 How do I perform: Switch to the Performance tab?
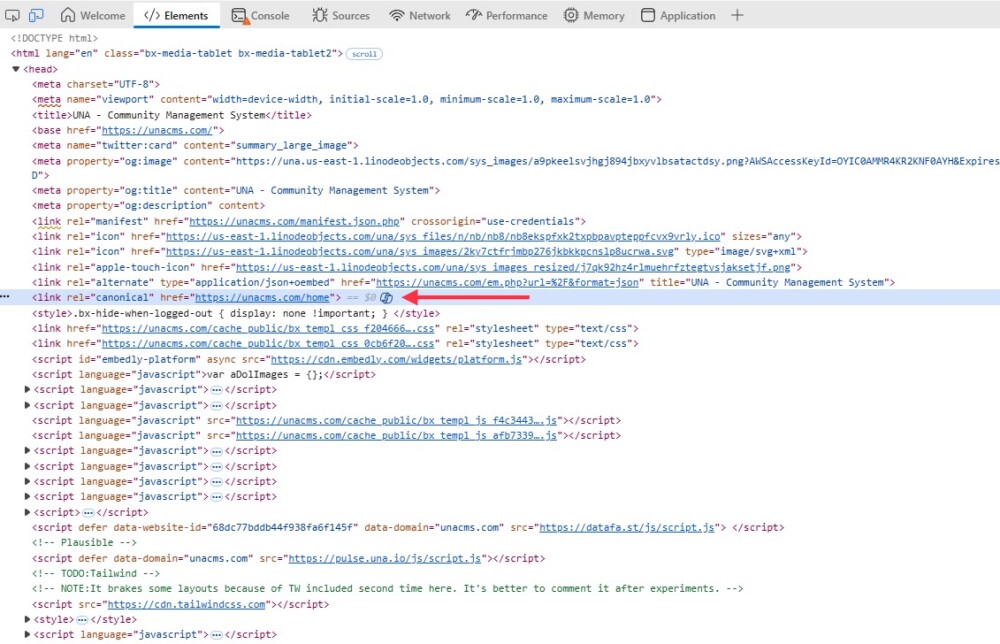pos(507,15)
